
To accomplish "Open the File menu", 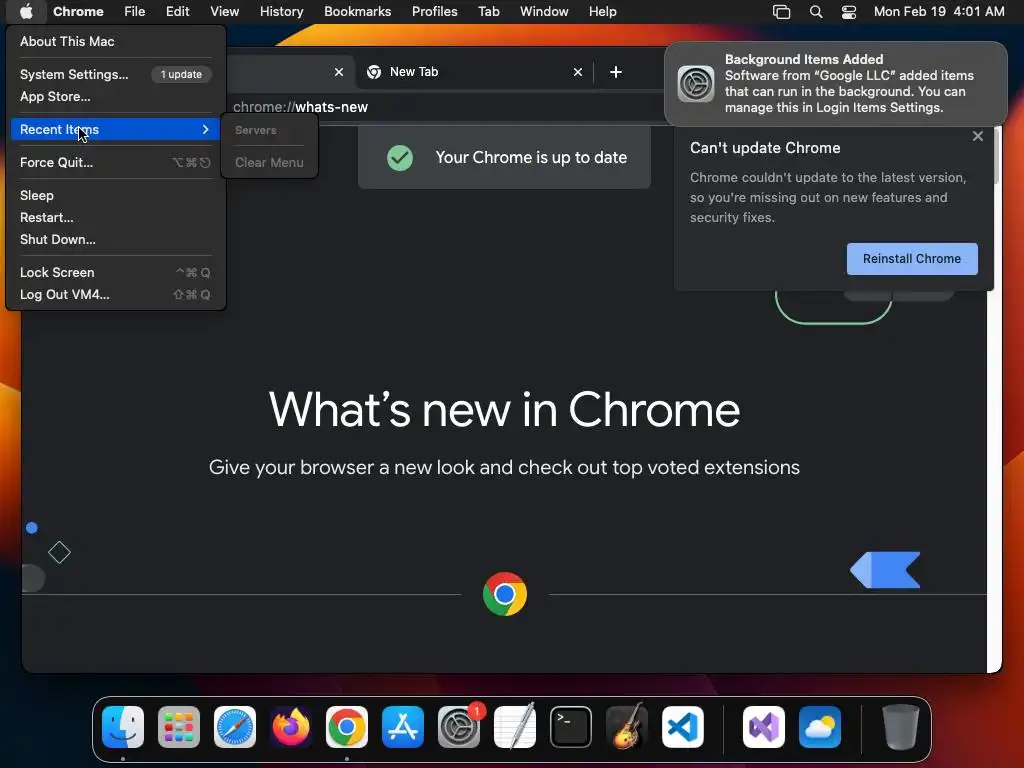I will pos(135,11).
